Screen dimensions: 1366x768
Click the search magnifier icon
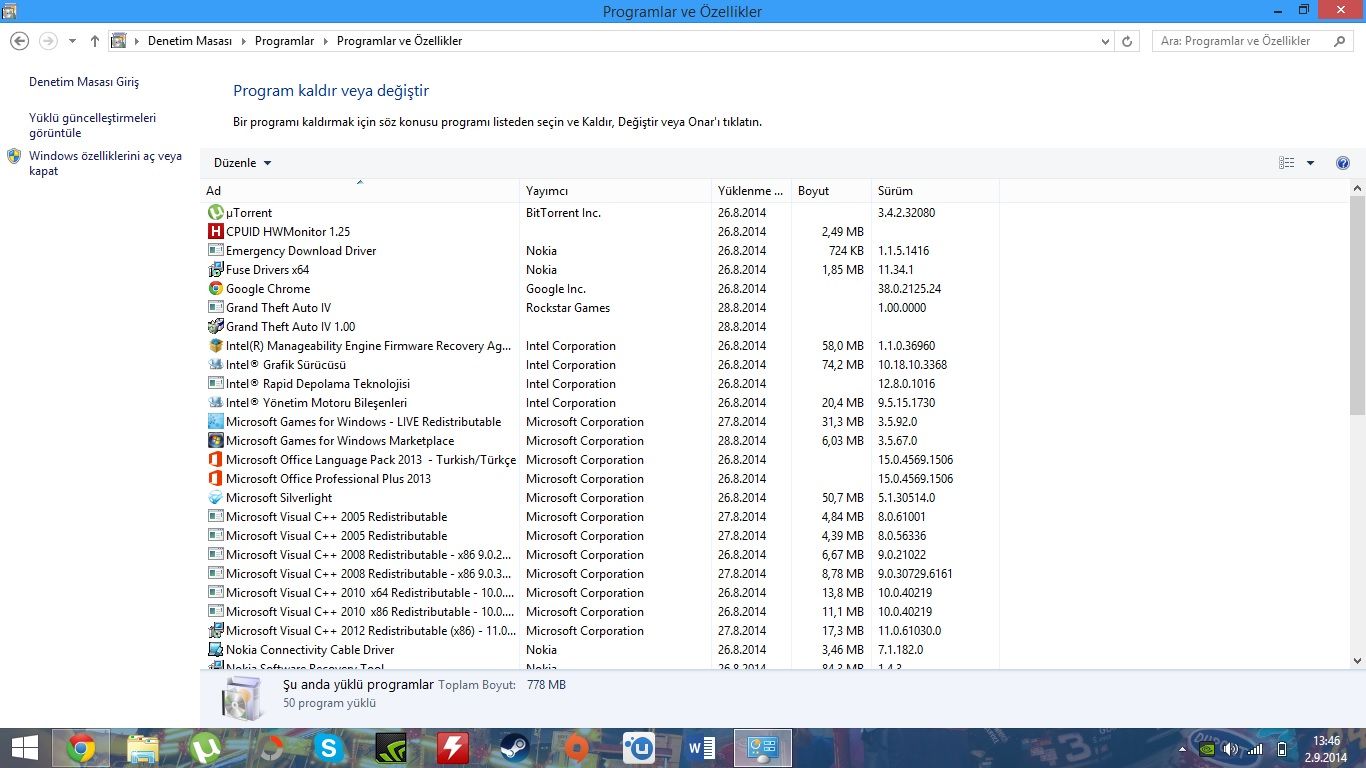(x=1339, y=41)
